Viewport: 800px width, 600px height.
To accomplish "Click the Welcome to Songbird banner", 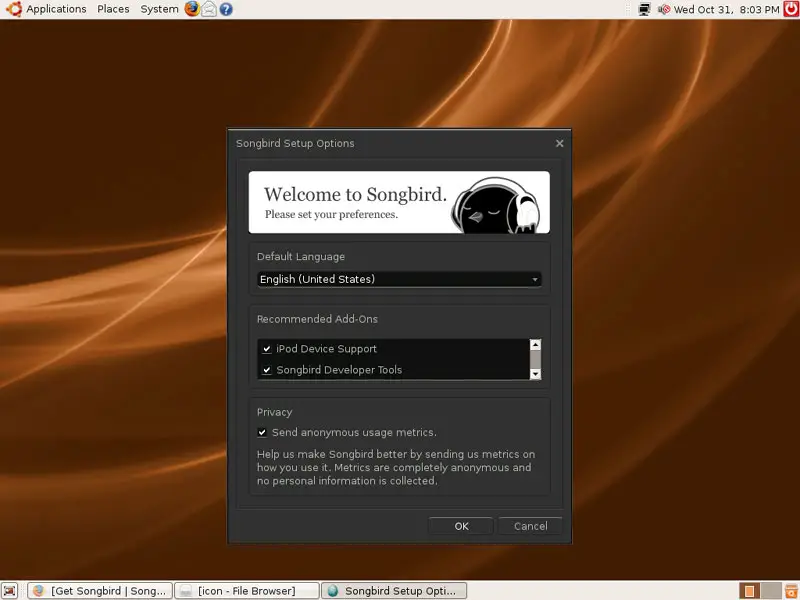I will click(x=399, y=202).
